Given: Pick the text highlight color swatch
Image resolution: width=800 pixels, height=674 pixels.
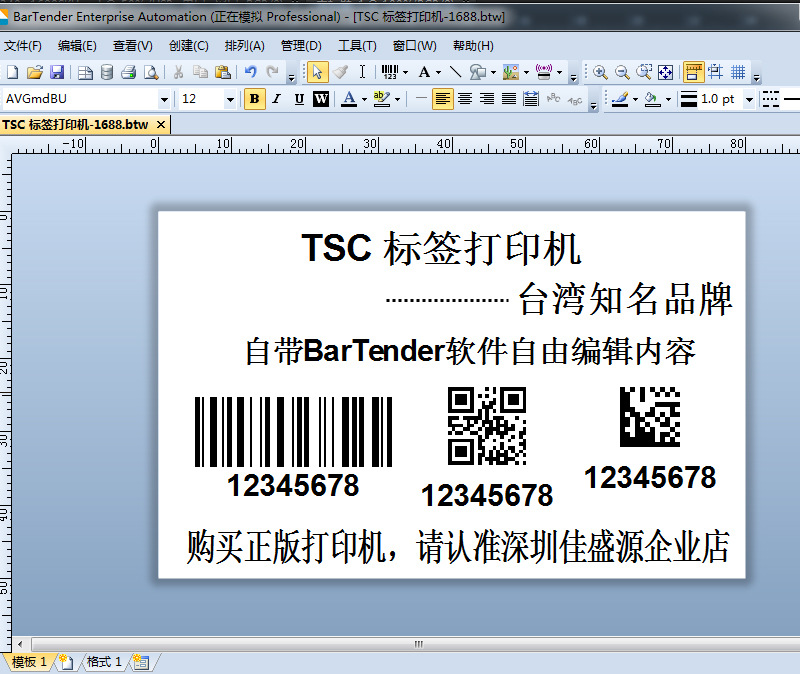Looking at the screenshot, I should [x=382, y=99].
